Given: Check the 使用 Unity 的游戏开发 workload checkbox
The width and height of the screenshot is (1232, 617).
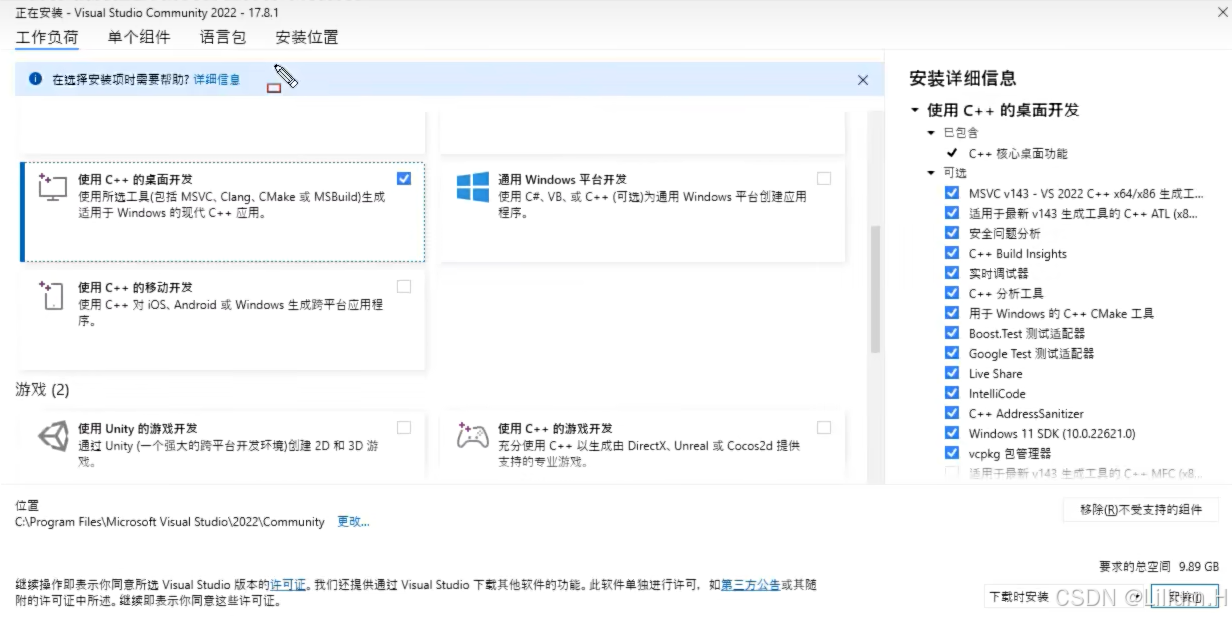Looking at the screenshot, I should tap(404, 427).
